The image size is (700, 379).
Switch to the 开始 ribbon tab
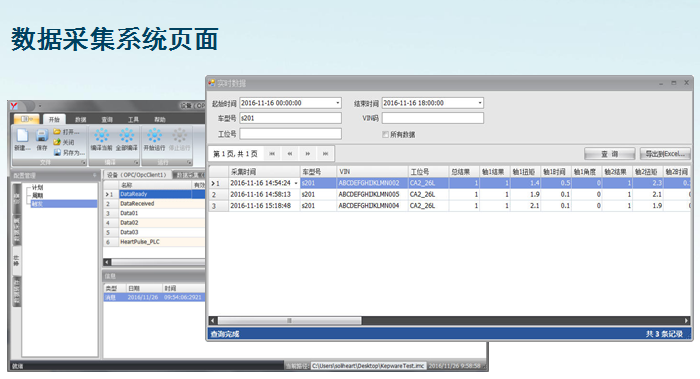tap(54, 119)
